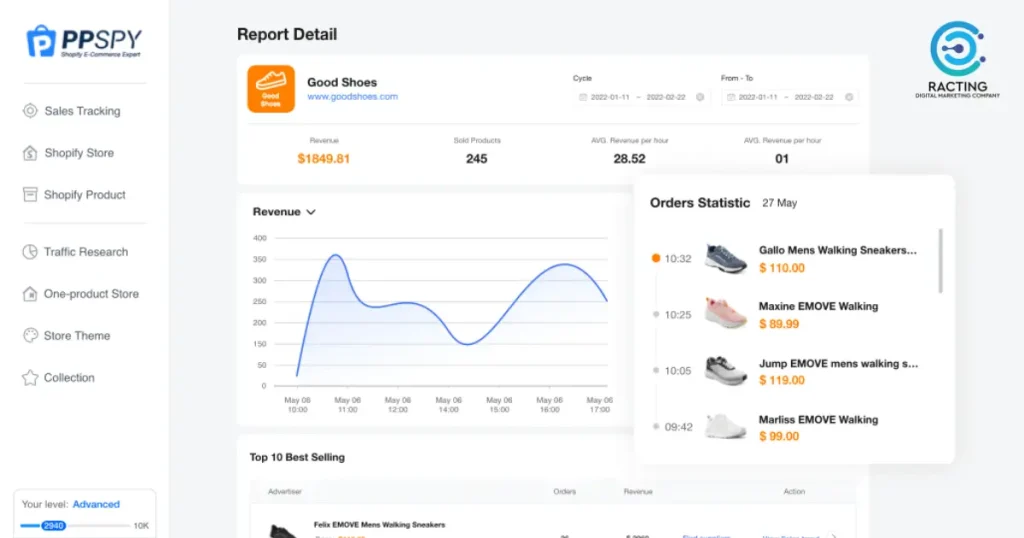
Task: Click the From - To calendar icon
Action: pyautogui.click(x=731, y=97)
